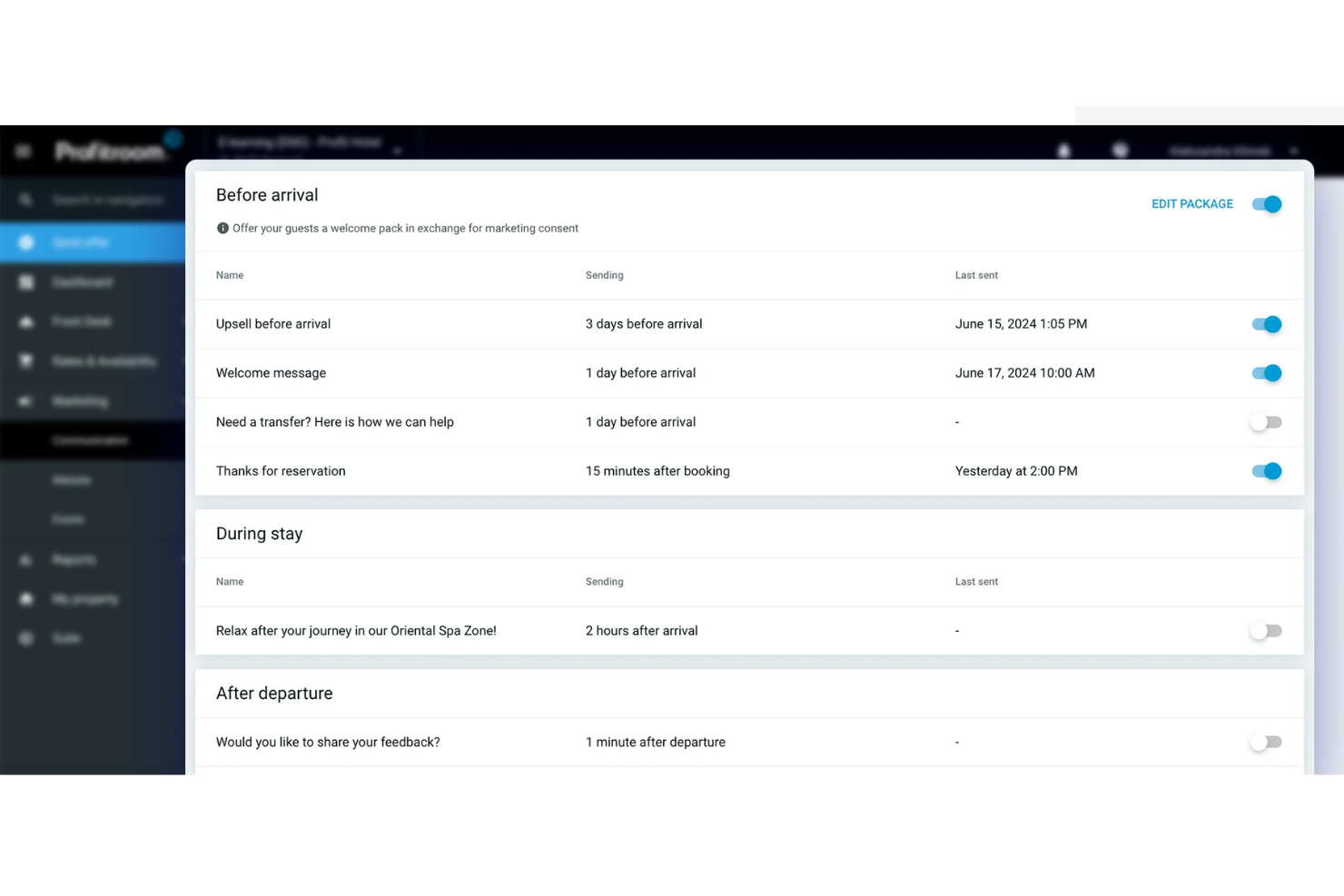Click the After departure section heading

tap(274, 694)
